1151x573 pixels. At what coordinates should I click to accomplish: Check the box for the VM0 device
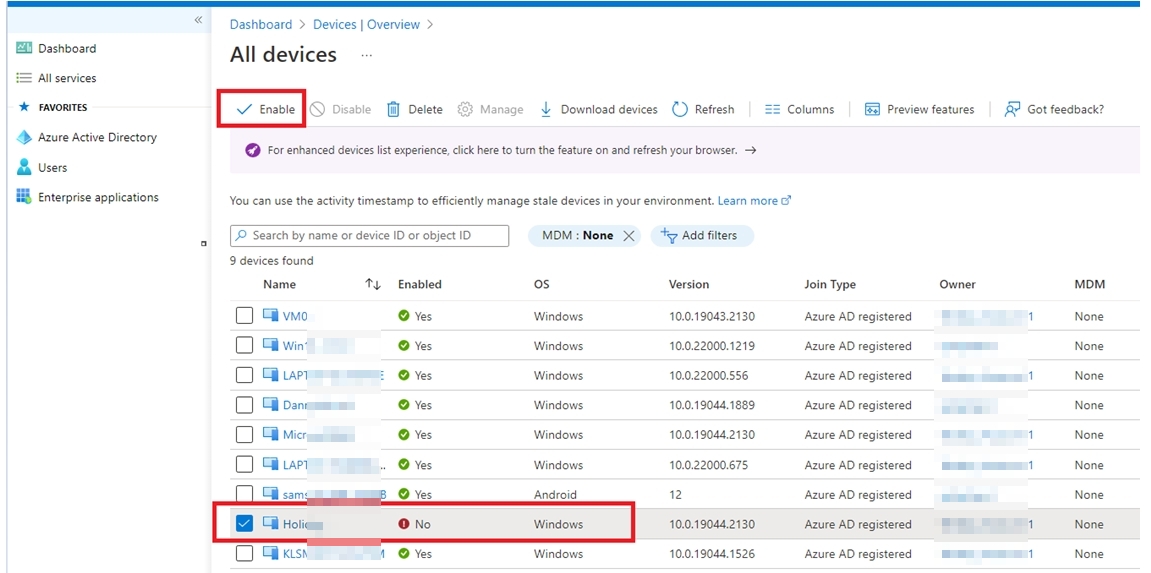click(244, 316)
